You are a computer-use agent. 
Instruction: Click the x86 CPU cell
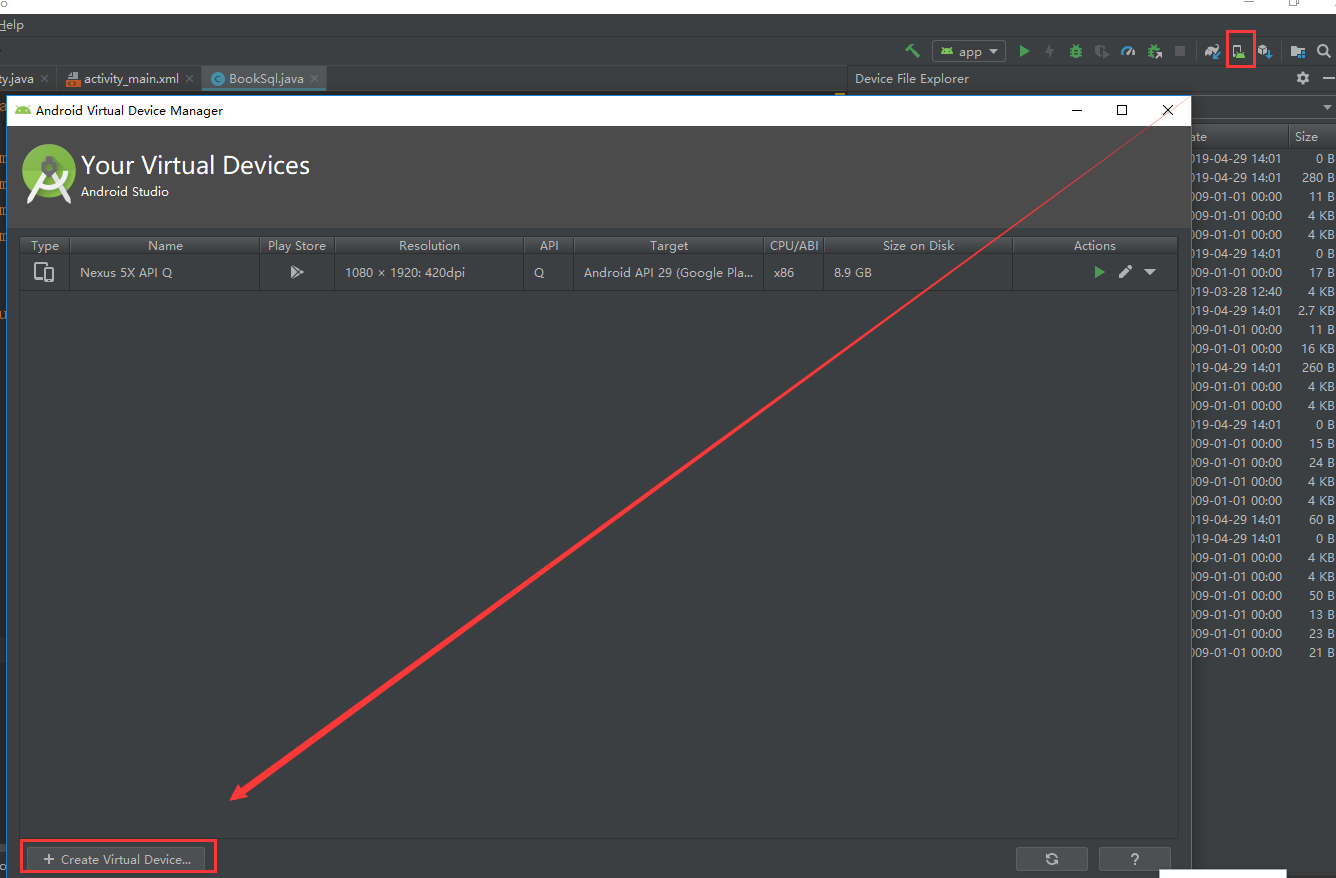794,272
